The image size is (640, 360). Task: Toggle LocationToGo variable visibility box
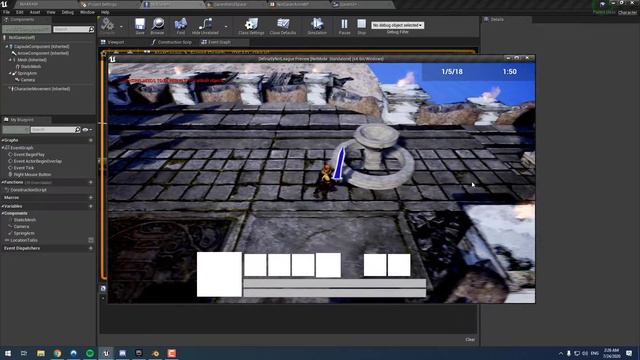[x=91, y=240]
